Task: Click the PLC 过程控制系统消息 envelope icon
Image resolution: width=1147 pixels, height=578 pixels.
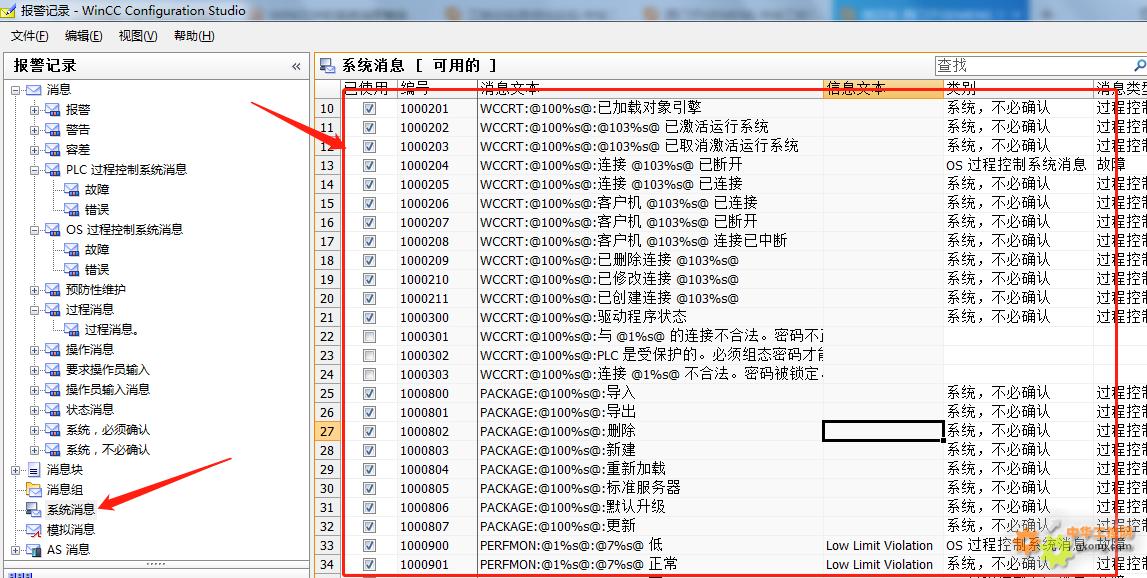Action: [52, 169]
